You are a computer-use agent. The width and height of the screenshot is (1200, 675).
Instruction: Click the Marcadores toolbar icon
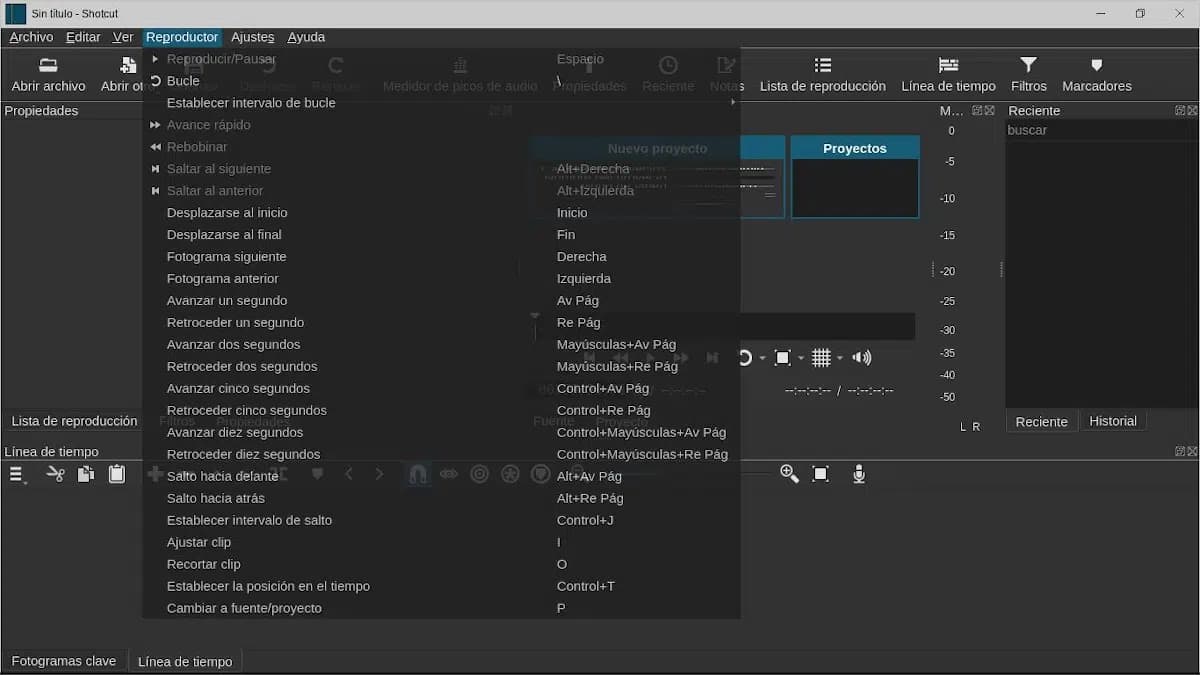[x=1096, y=65]
